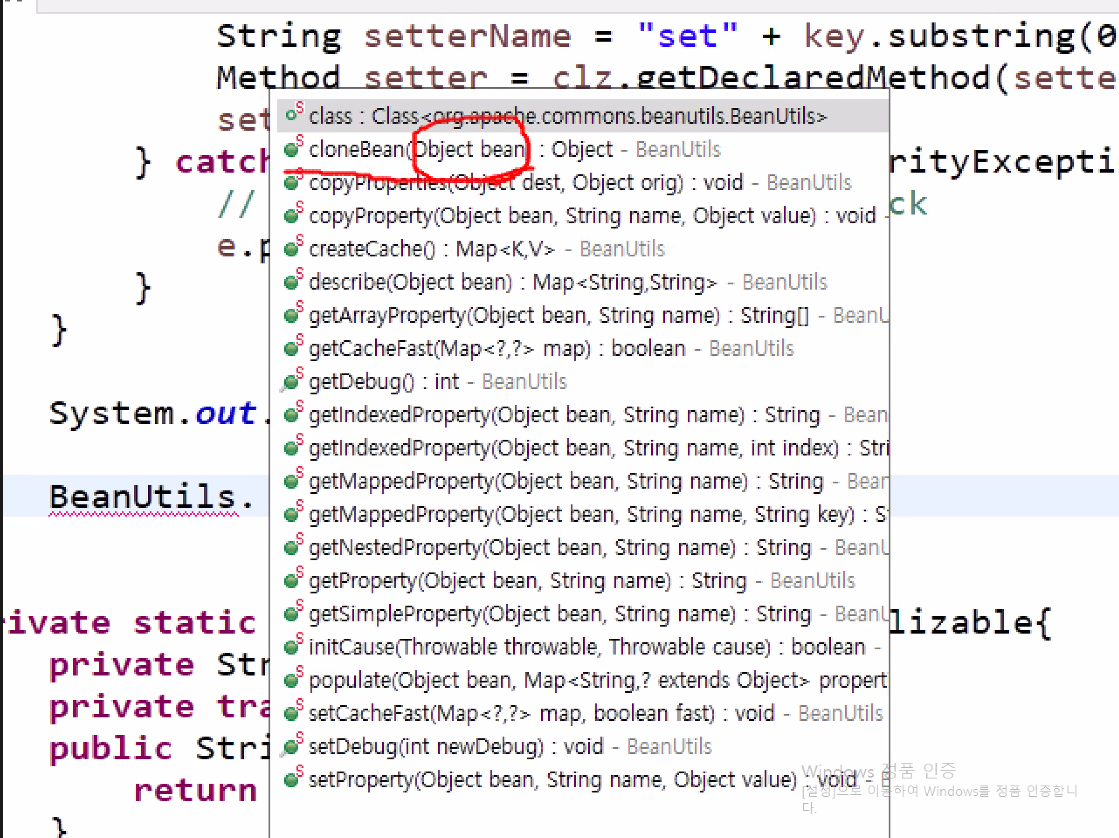Select getSimpleProperty(Object bean, String name) proposal

pos(582,613)
